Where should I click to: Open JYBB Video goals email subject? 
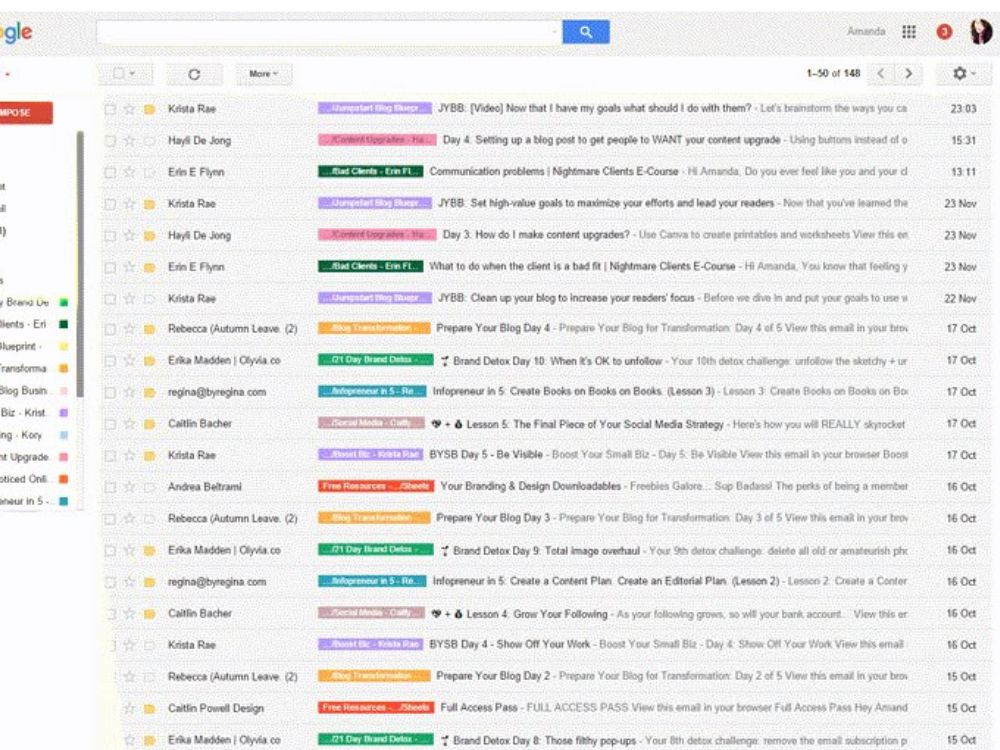click(x=594, y=108)
